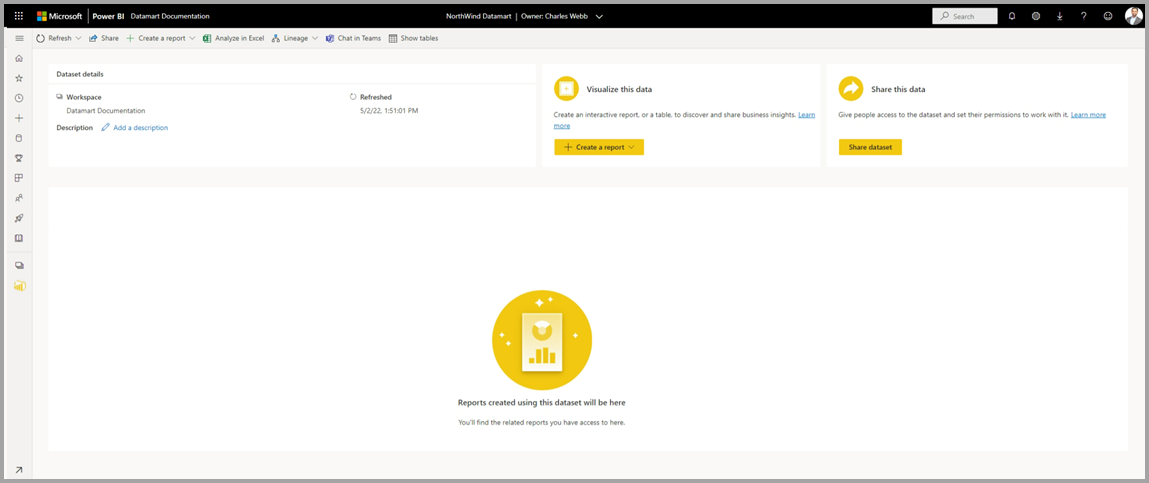Click the feedback smiley icon
Image resolution: width=1149 pixels, height=483 pixels.
pos(1107,15)
